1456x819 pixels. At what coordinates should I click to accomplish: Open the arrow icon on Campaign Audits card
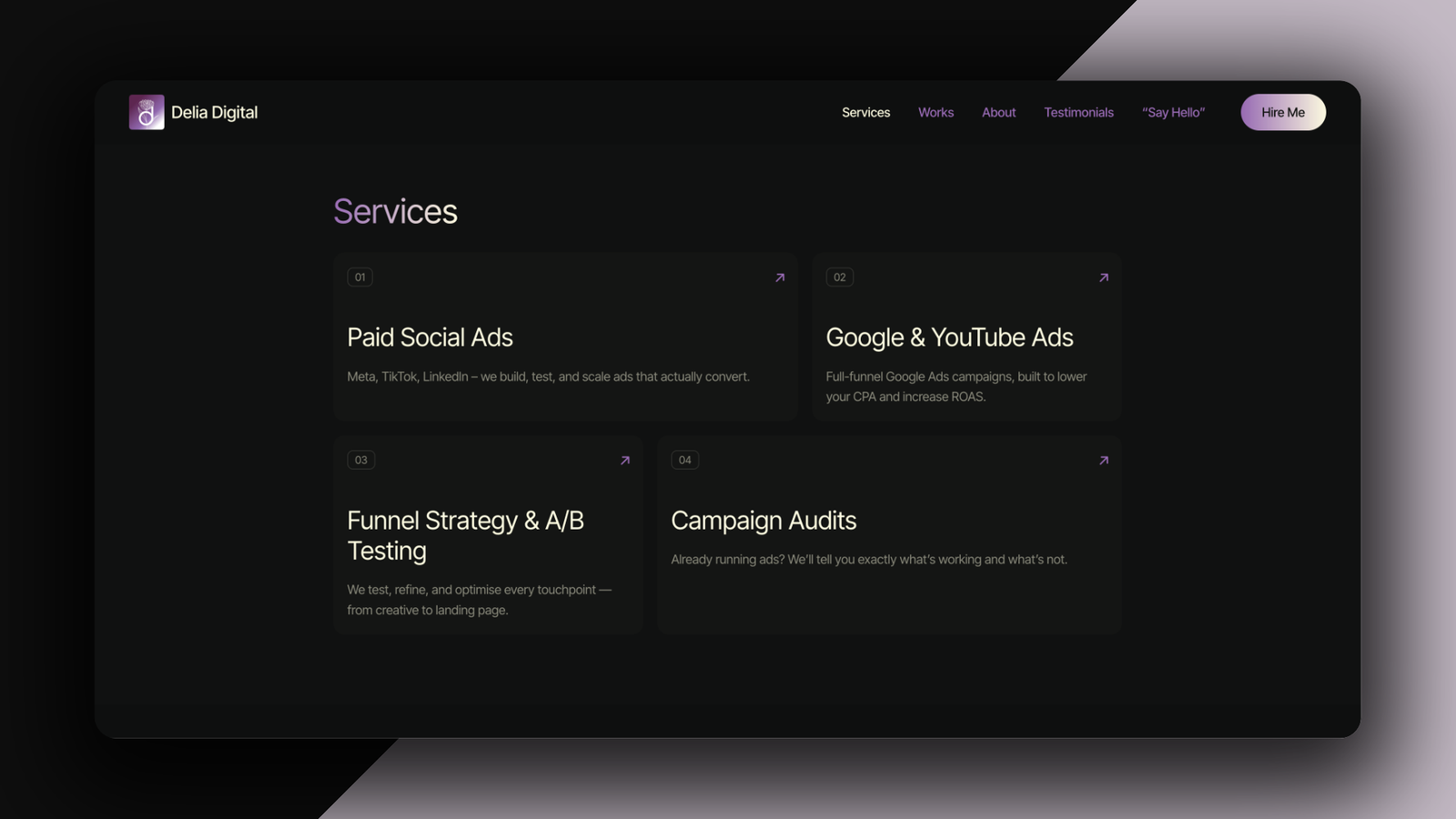click(x=1104, y=460)
